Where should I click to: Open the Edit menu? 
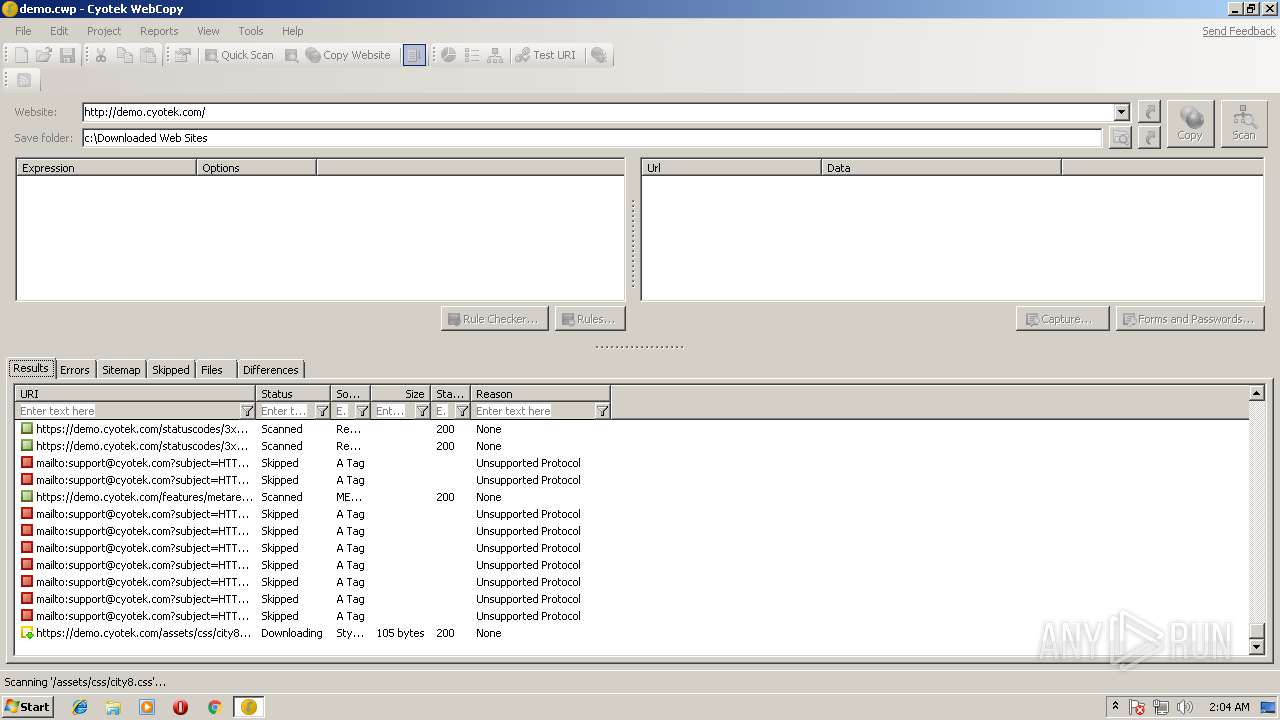pyautogui.click(x=59, y=31)
